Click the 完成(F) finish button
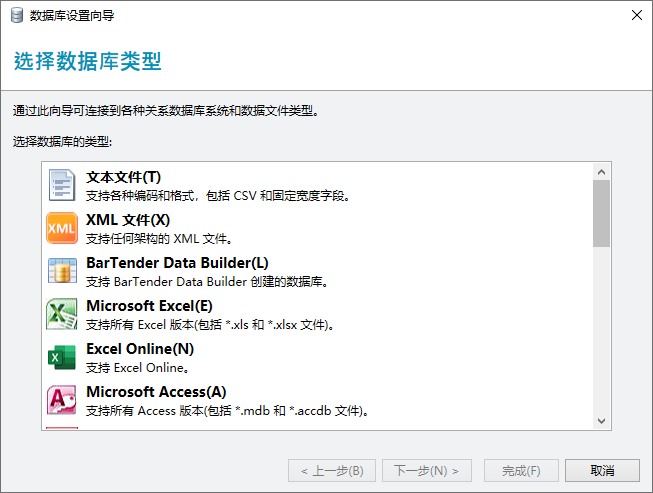 click(521, 470)
